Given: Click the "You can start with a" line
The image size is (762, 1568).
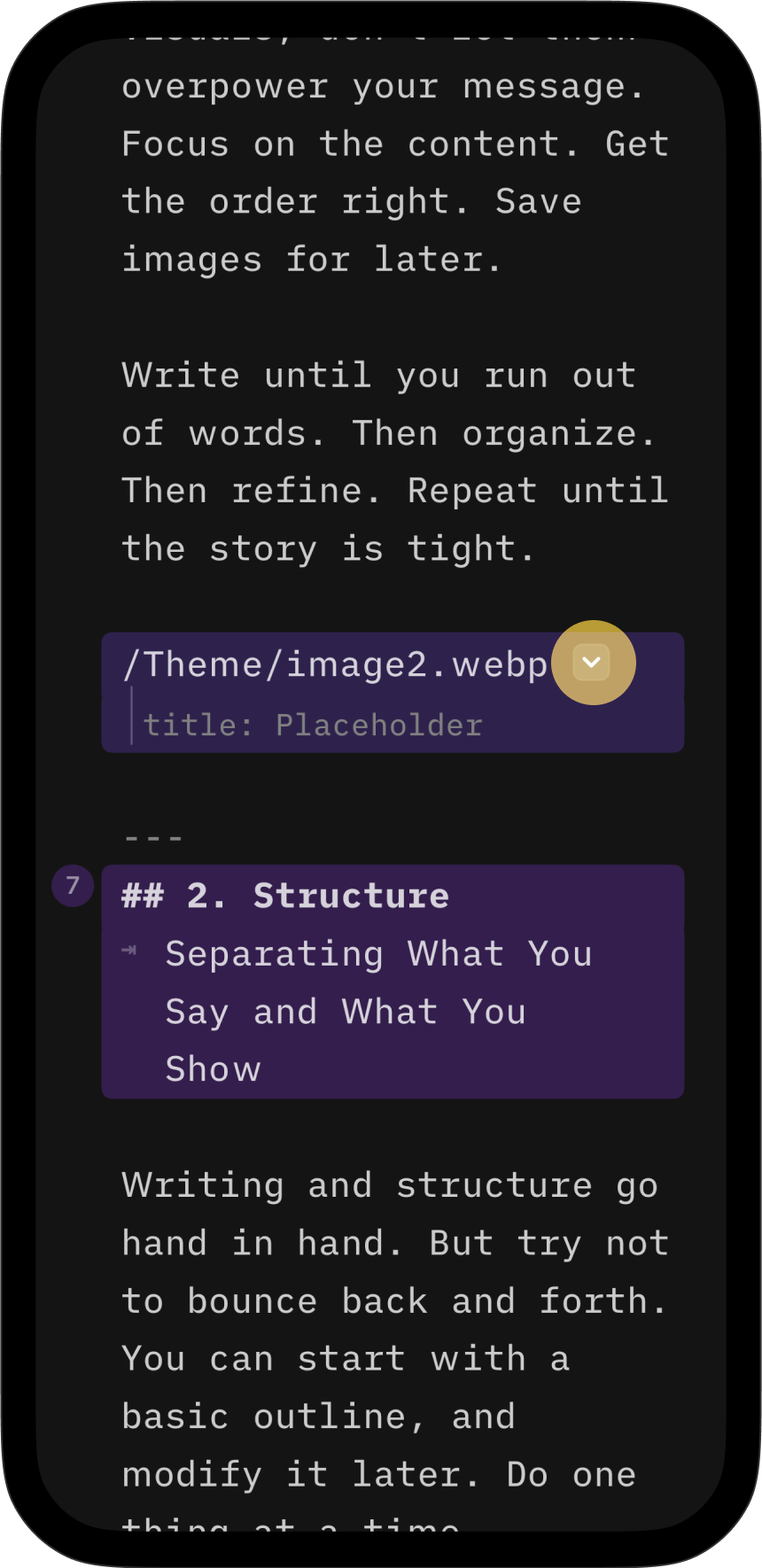Looking at the screenshot, I should pos(346,1359).
